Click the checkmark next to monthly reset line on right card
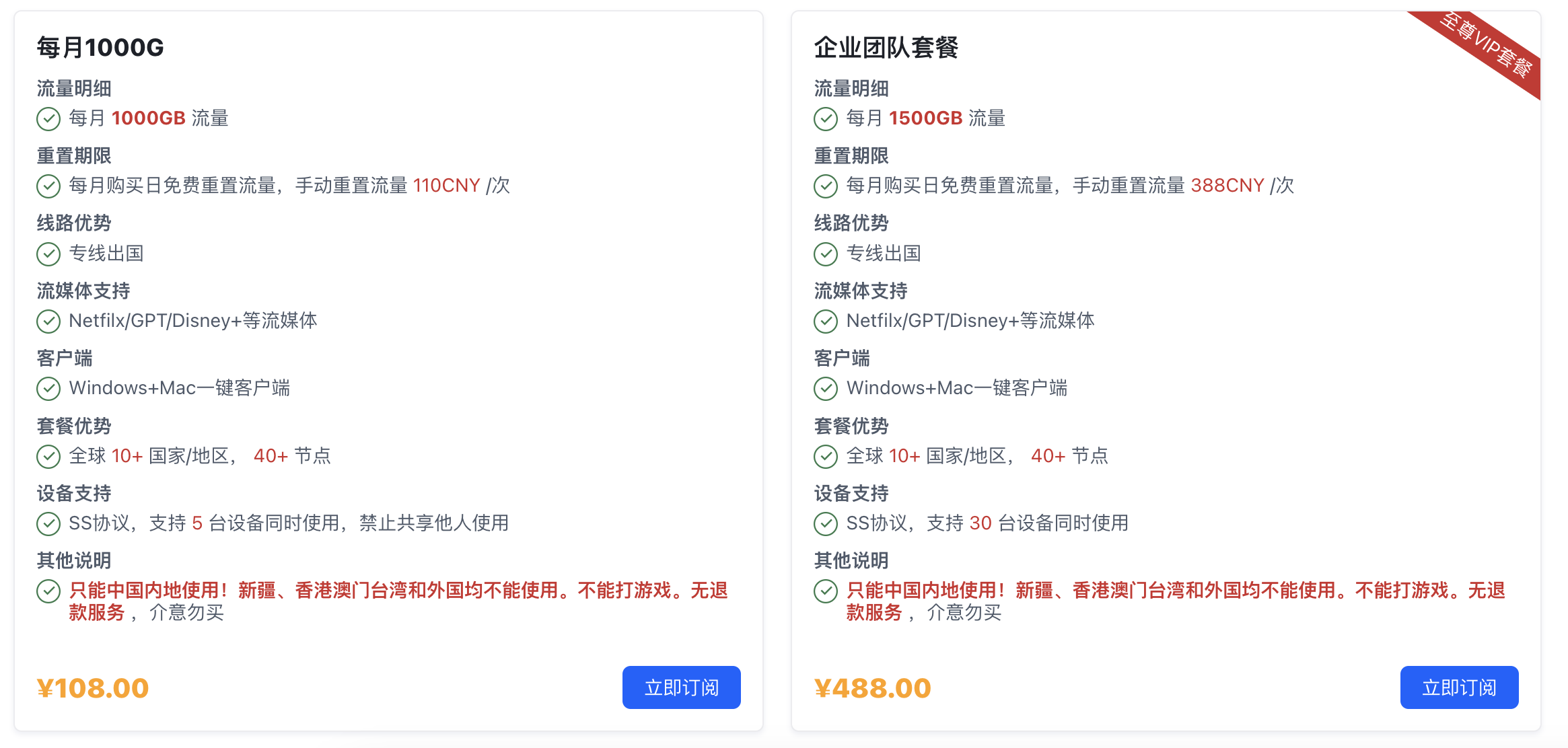 [825, 186]
